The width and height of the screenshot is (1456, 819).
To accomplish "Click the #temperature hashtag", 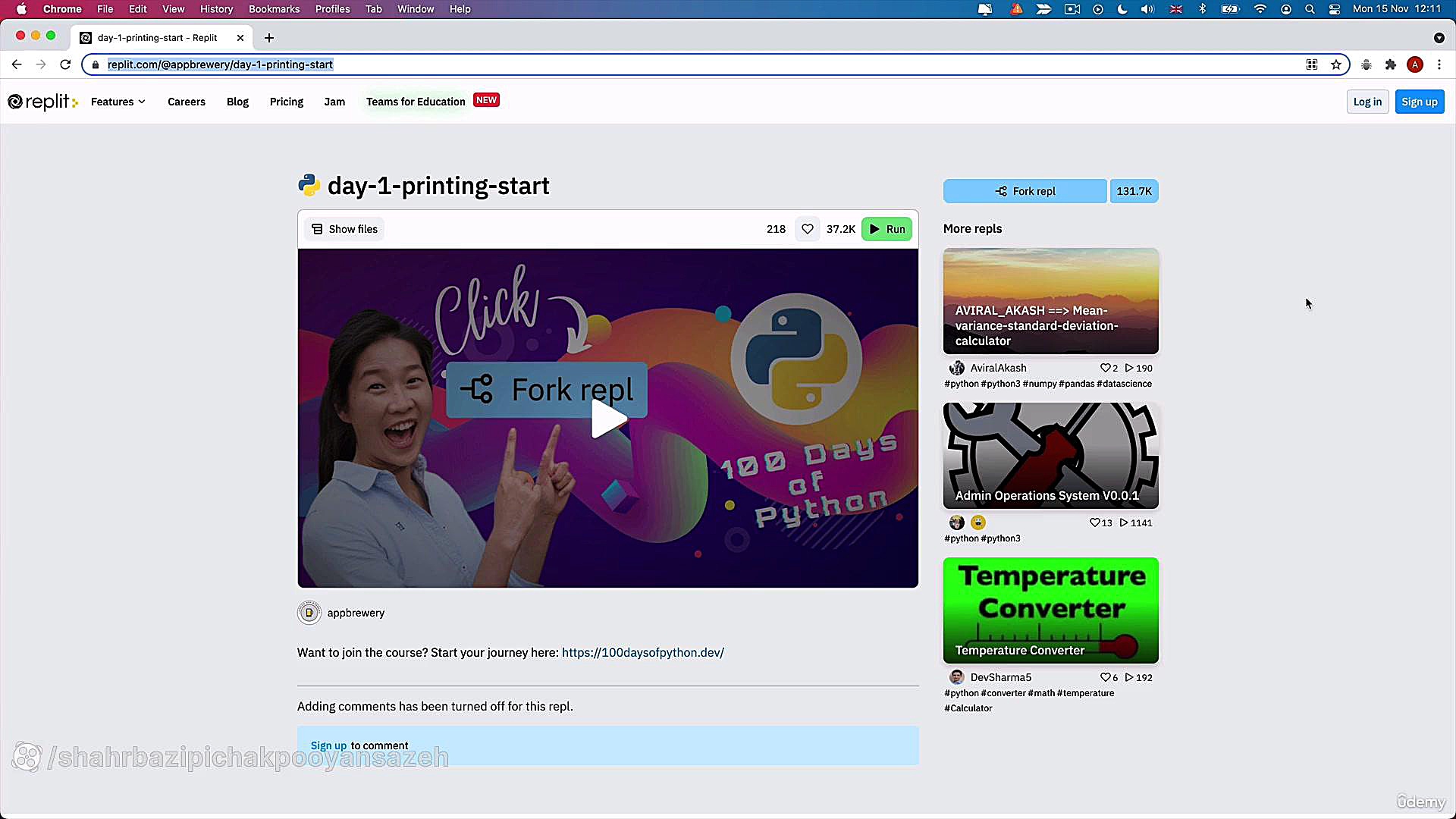I will [1085, 693].
